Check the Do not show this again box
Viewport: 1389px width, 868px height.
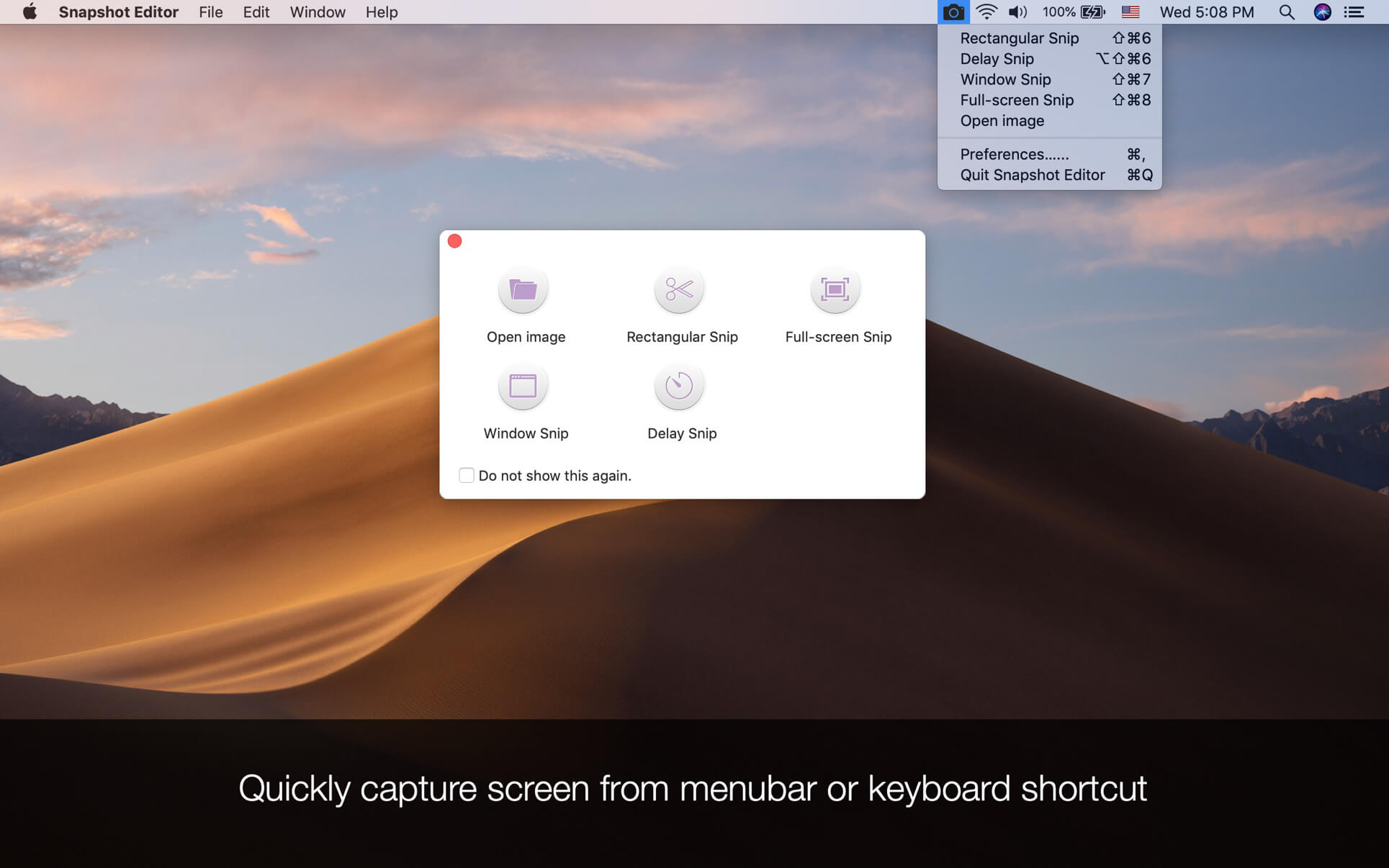click(x=466, y=475)
